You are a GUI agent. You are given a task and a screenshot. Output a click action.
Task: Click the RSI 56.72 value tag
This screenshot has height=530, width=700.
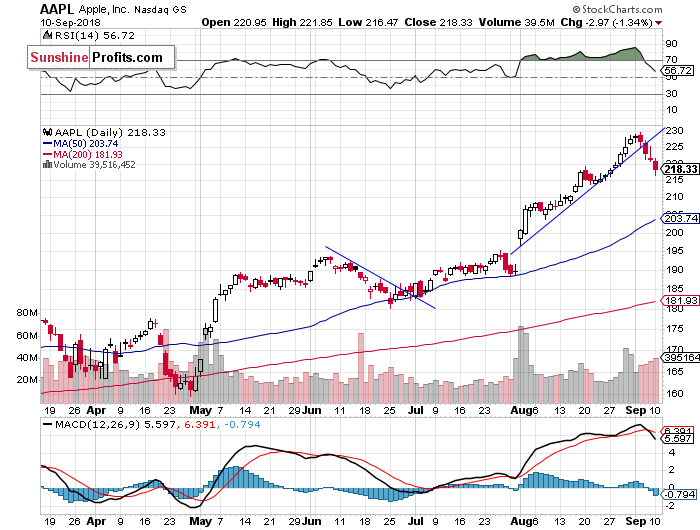coord(678,71)
